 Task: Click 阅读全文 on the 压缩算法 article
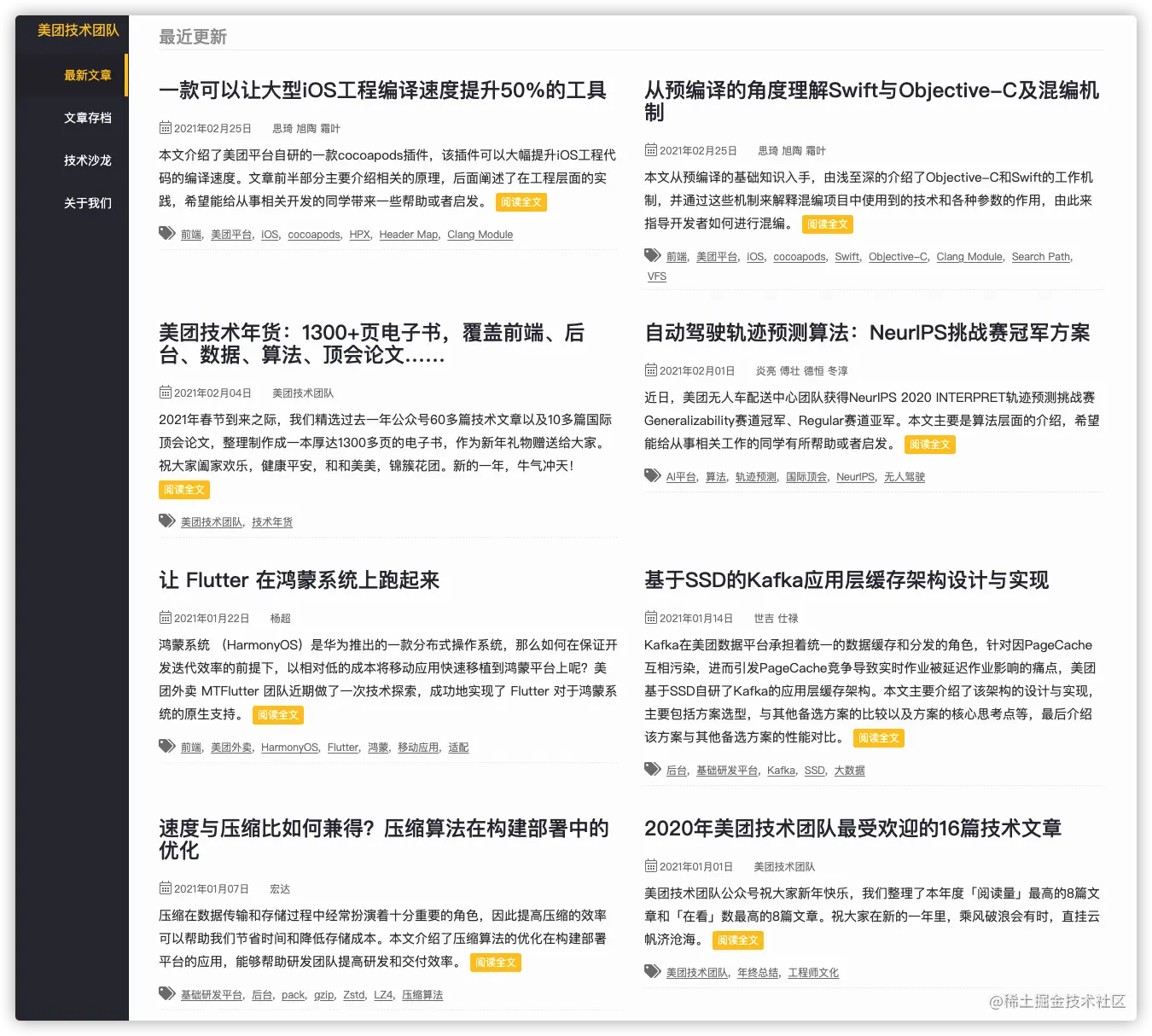pyautogui.click(x=496, y=963)
